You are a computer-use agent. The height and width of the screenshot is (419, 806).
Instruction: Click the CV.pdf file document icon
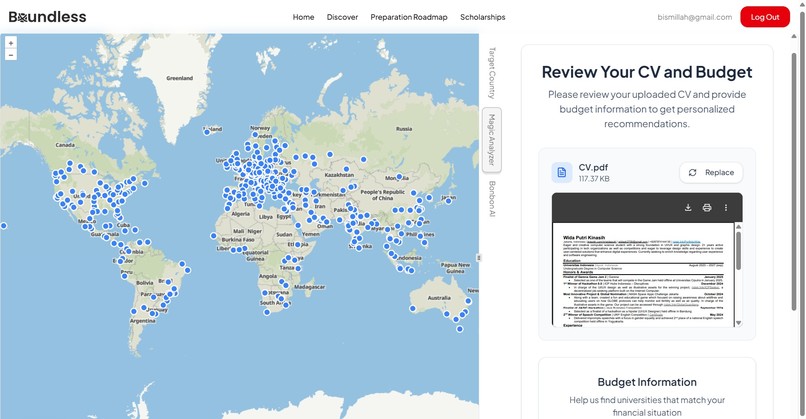[562, 173]
